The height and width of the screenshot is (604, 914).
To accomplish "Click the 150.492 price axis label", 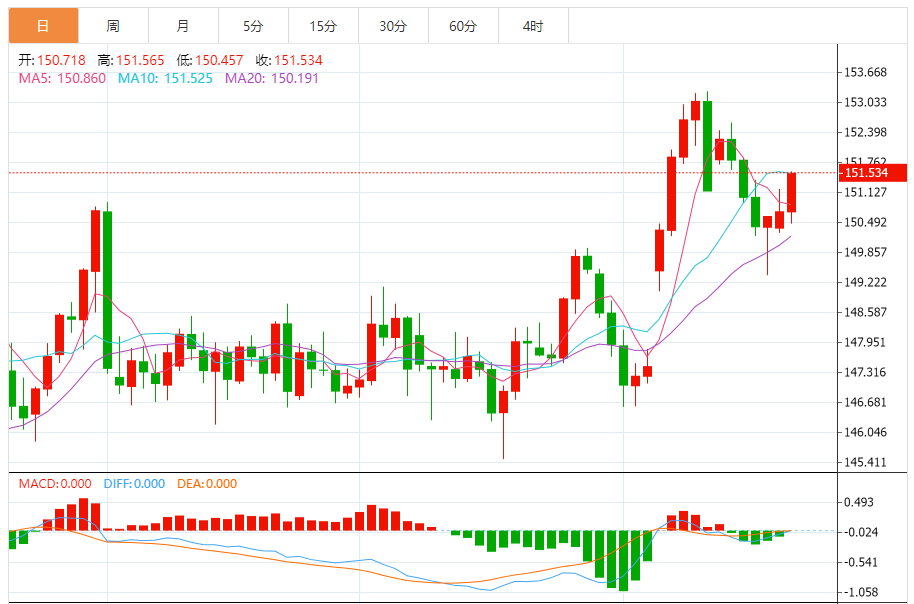I will (866, 222).
